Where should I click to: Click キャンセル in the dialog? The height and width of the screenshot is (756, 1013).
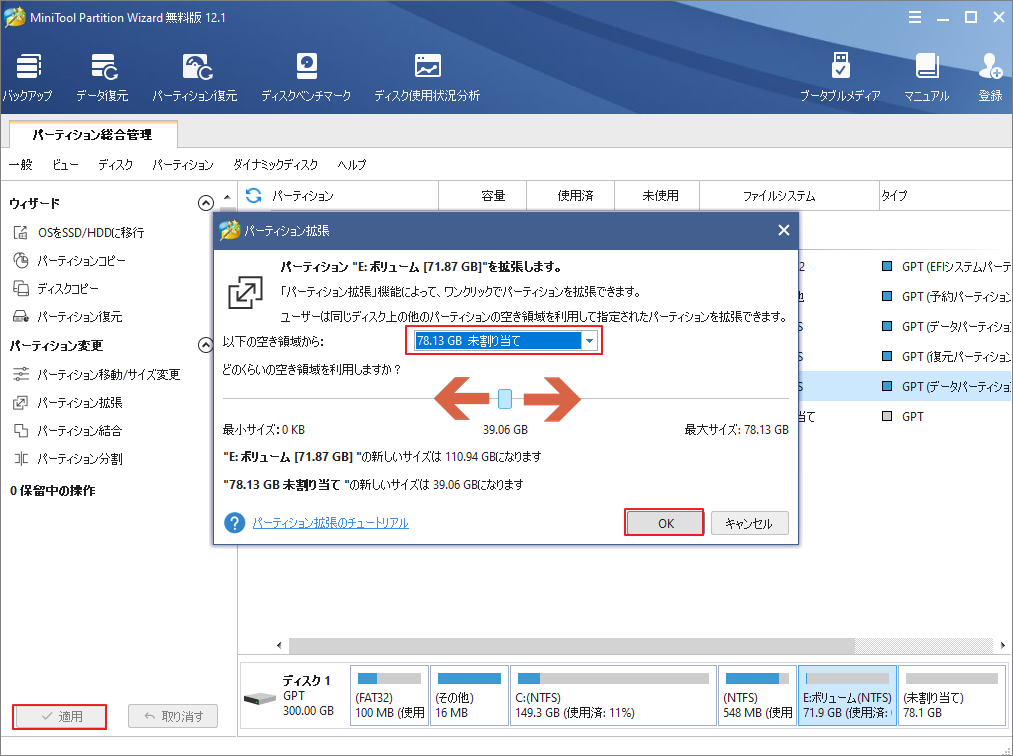pyautogui.click(x=749, y=523)
